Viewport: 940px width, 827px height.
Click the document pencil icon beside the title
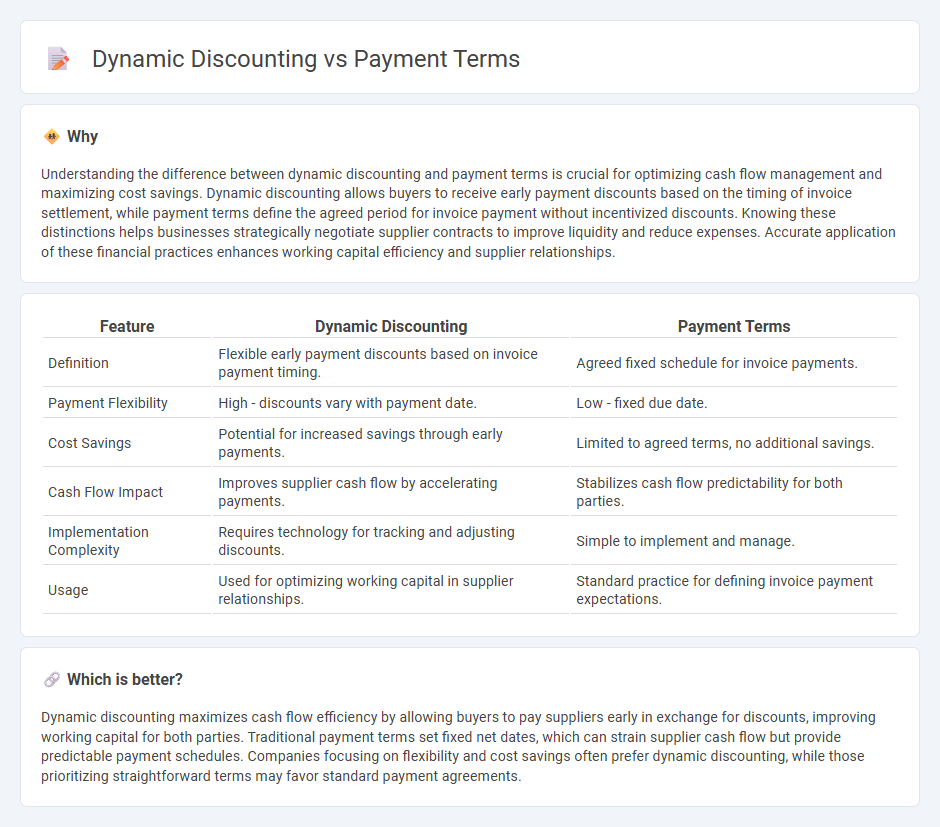click(x=58, y=59)
